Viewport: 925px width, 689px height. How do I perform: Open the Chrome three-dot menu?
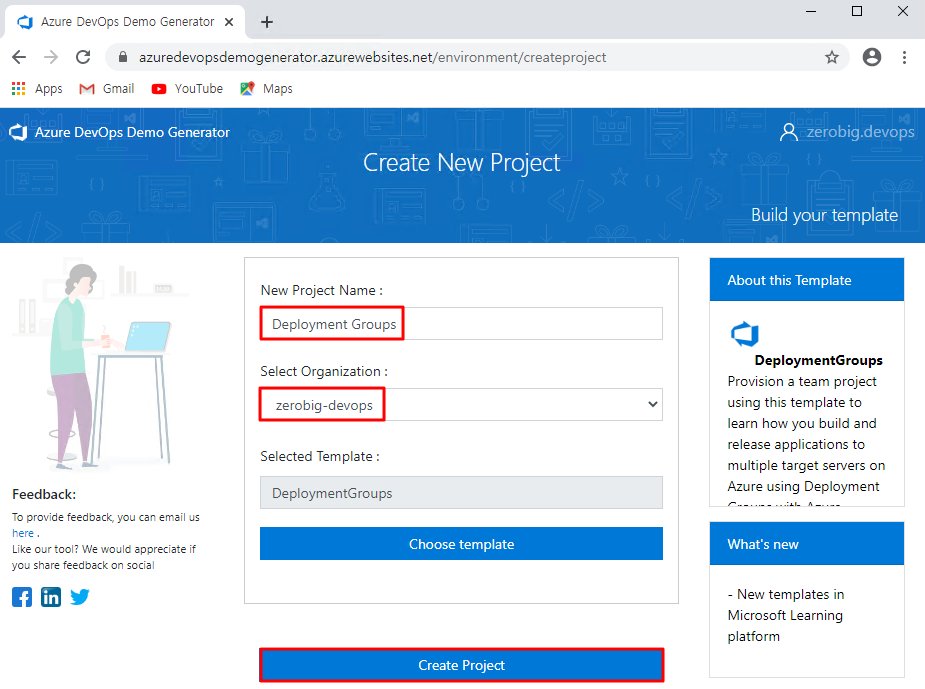click(x=904, y=57)
